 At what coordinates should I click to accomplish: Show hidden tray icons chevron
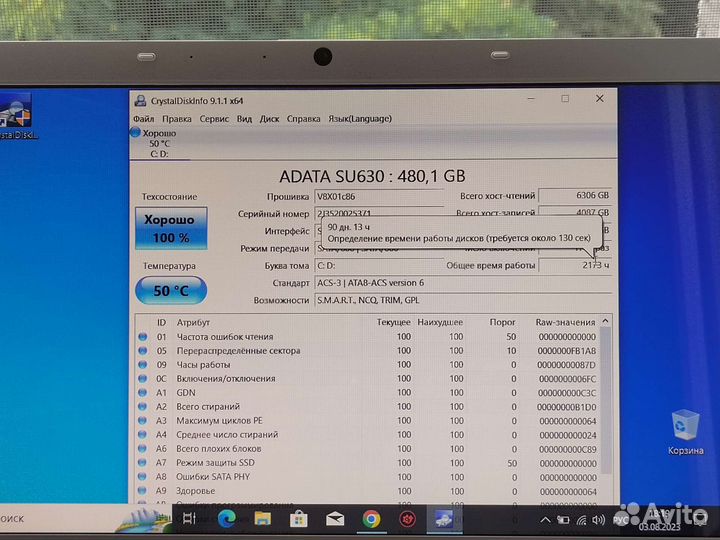coord(545,520)
